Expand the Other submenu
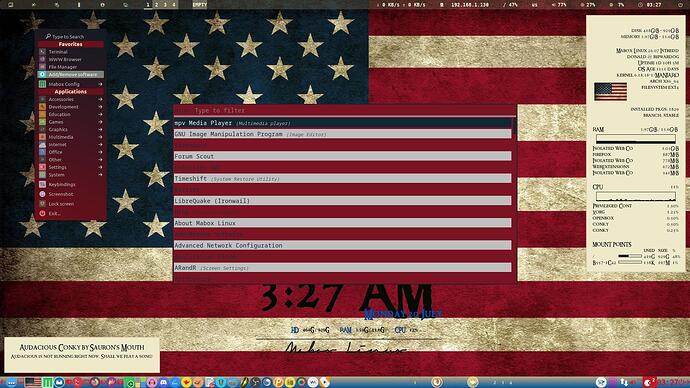Viewport: 690px width, 388px height. (70, 159)
